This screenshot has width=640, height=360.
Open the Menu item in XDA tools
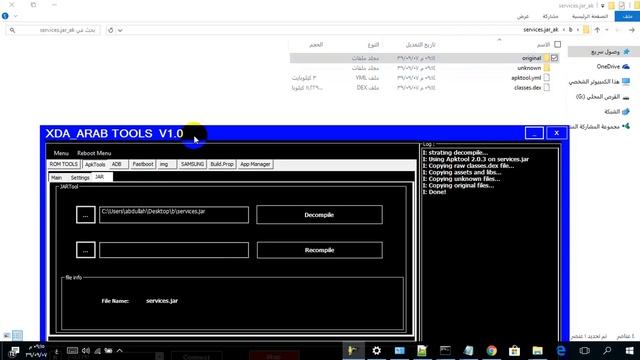(x=61, y=153)
